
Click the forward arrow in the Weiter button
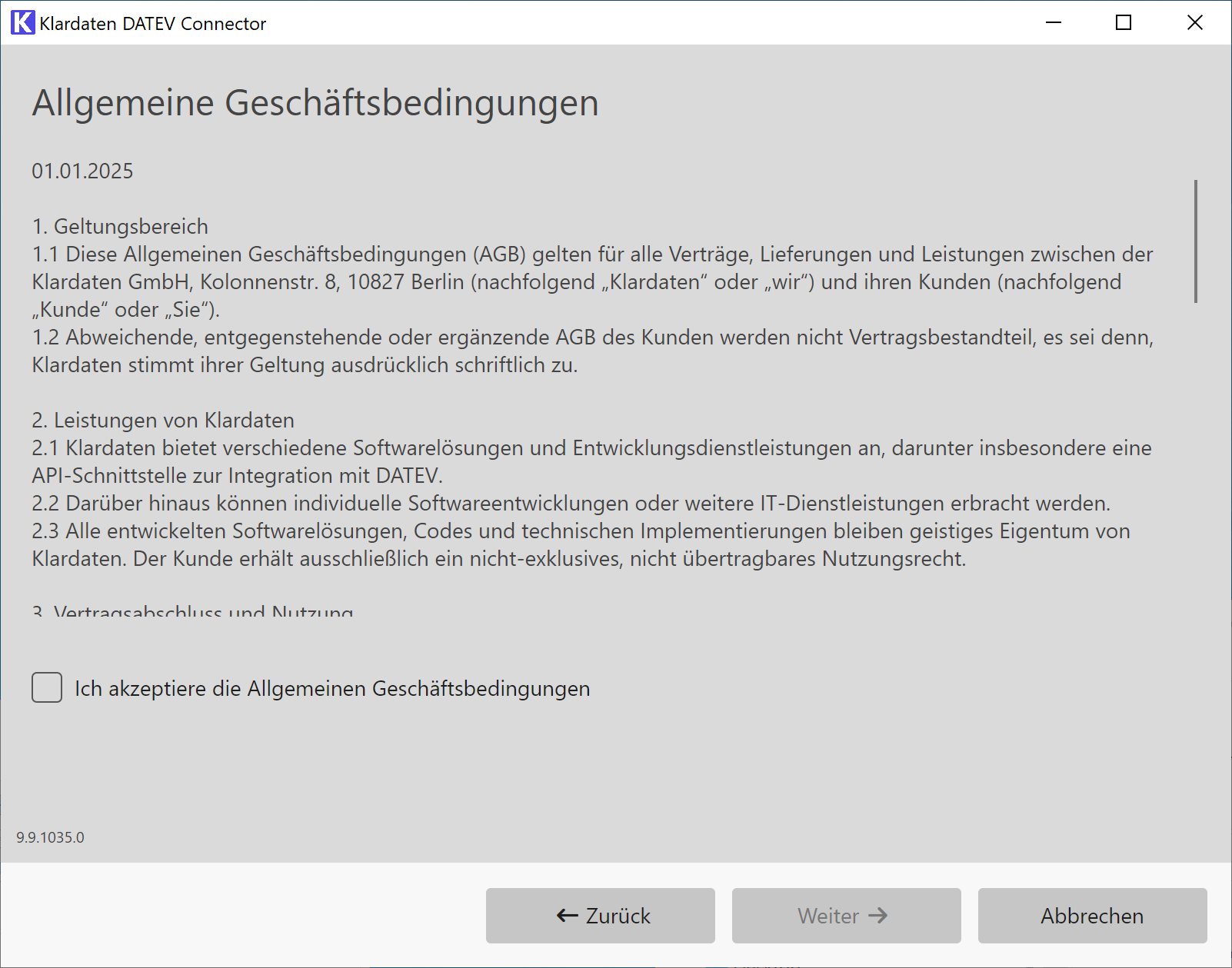pos(877,916)
